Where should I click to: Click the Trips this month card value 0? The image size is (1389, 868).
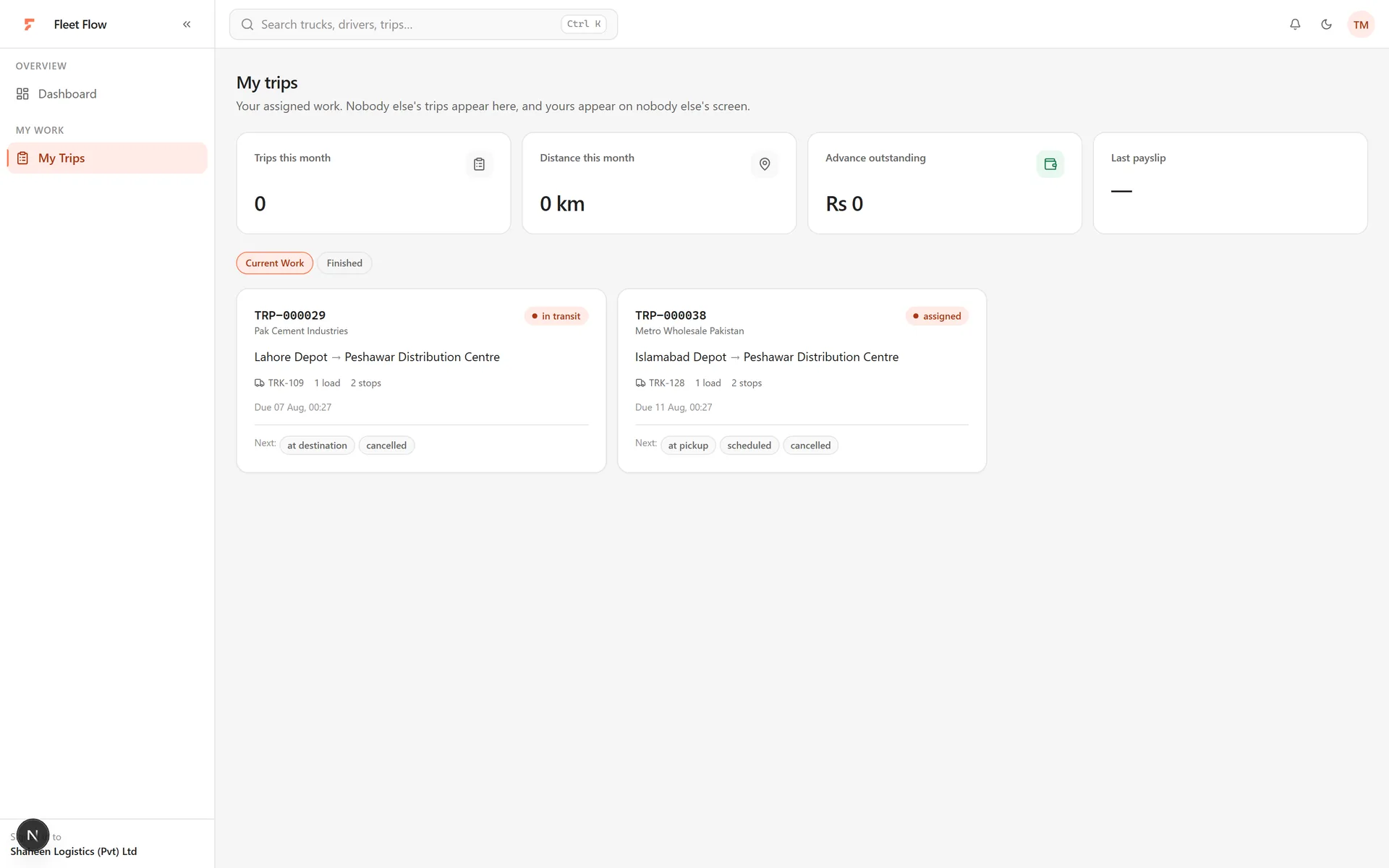coord(260,204)
